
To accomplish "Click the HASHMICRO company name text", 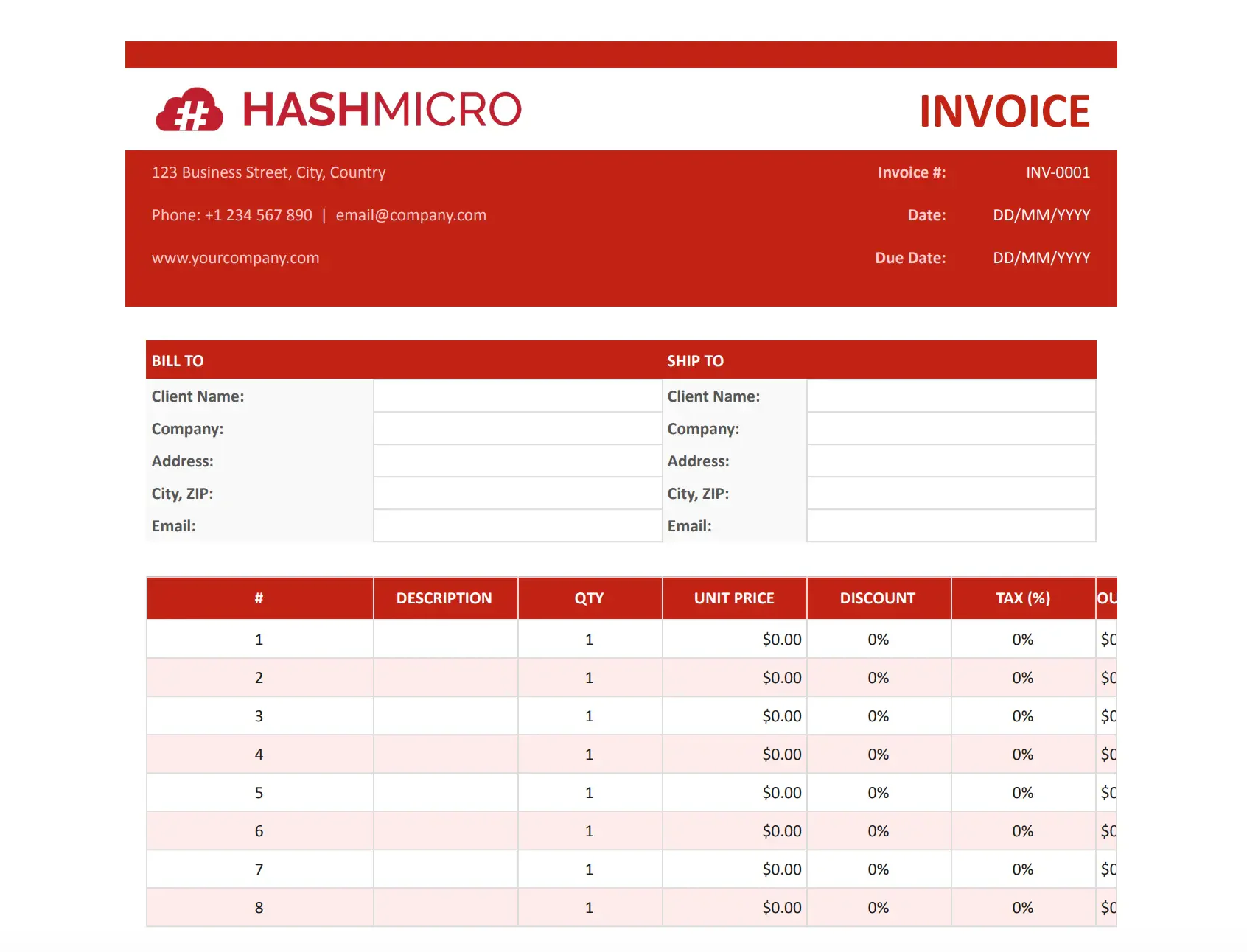I will (x=382, y=109).
